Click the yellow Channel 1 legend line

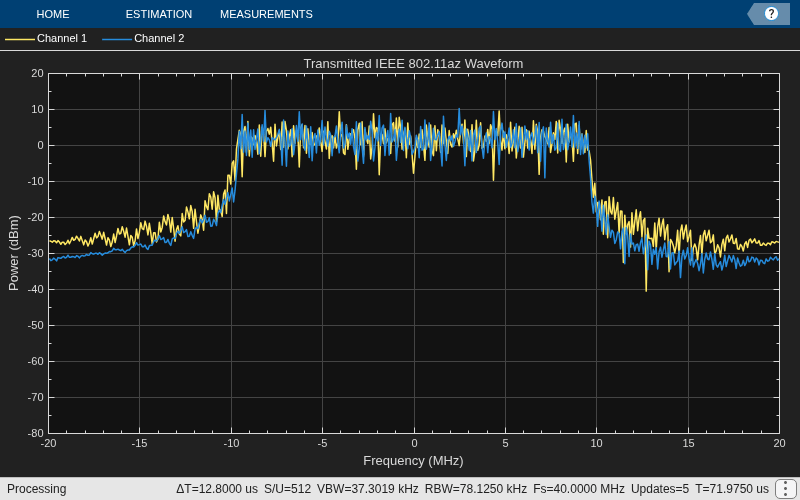click(x=19, y=39)
